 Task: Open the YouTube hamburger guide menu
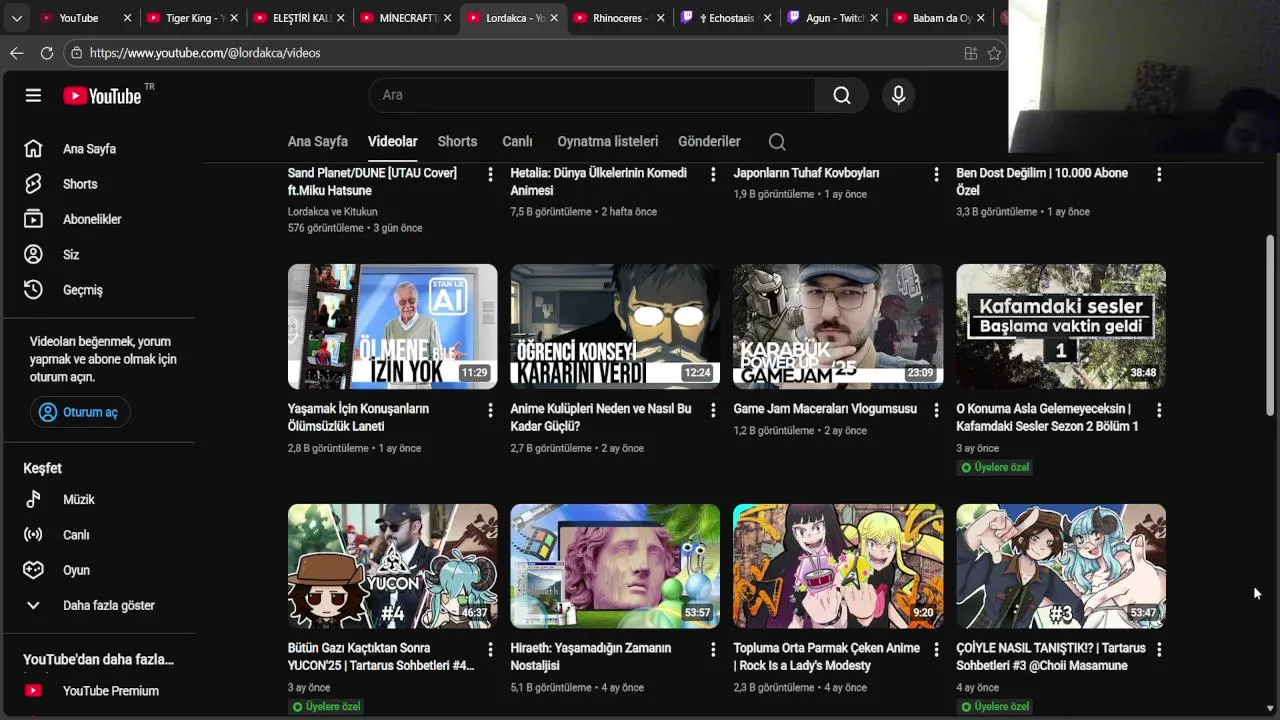33,95
